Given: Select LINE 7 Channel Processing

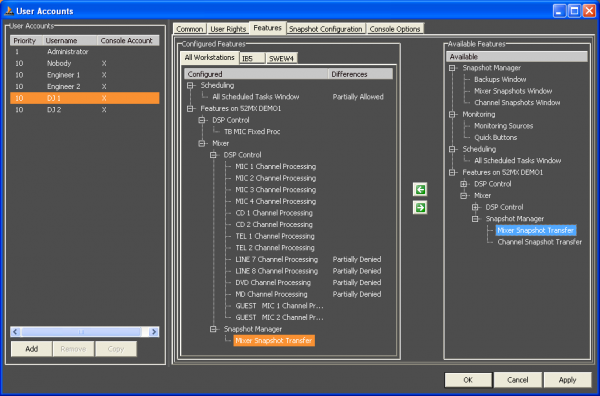Looking at the screenshot, I should [276, 259].
